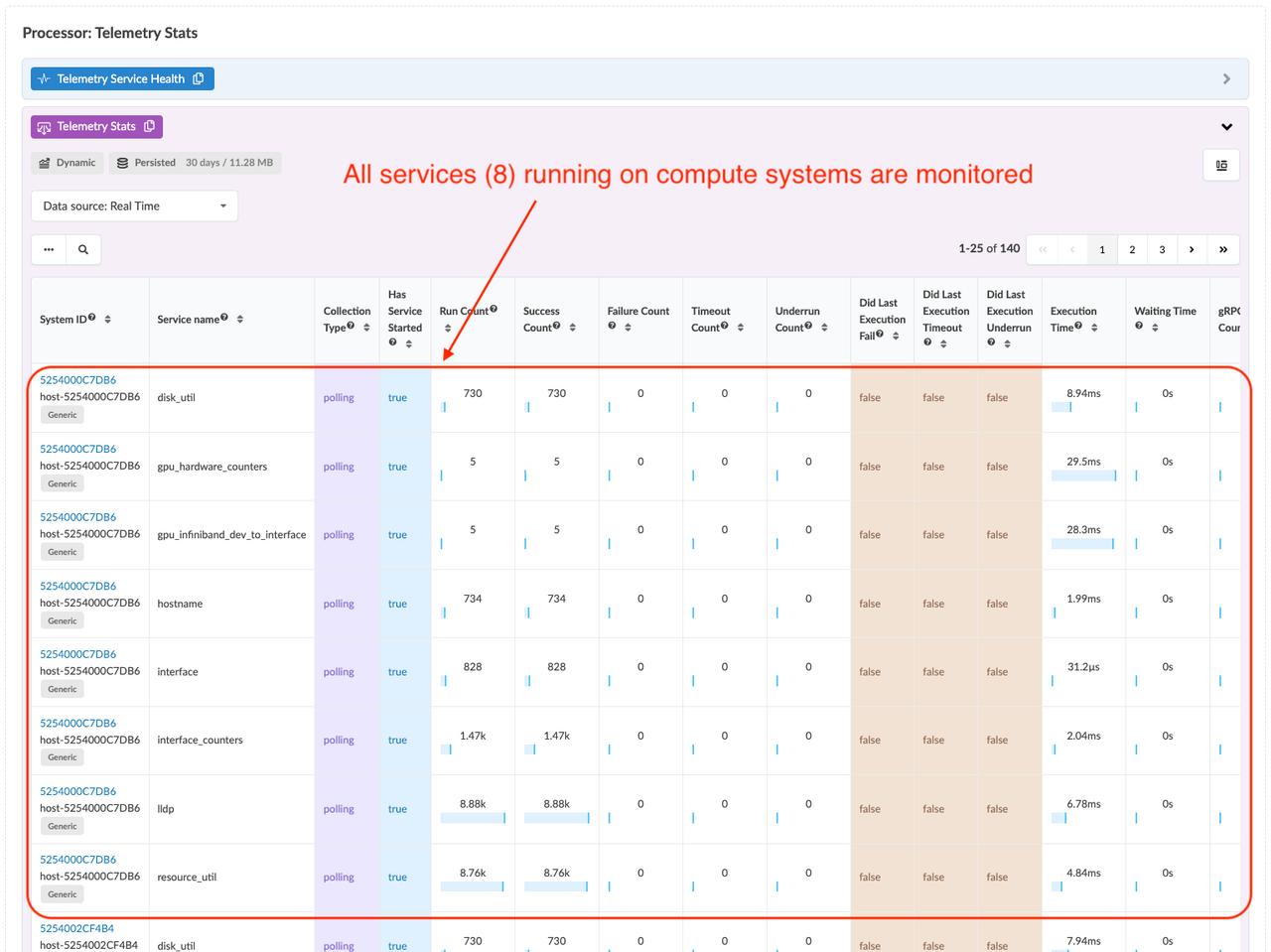Viewport: 1271px width, 952px height.
Task: Open the Data source Real Time dropdown
Action: coord(134,205)
